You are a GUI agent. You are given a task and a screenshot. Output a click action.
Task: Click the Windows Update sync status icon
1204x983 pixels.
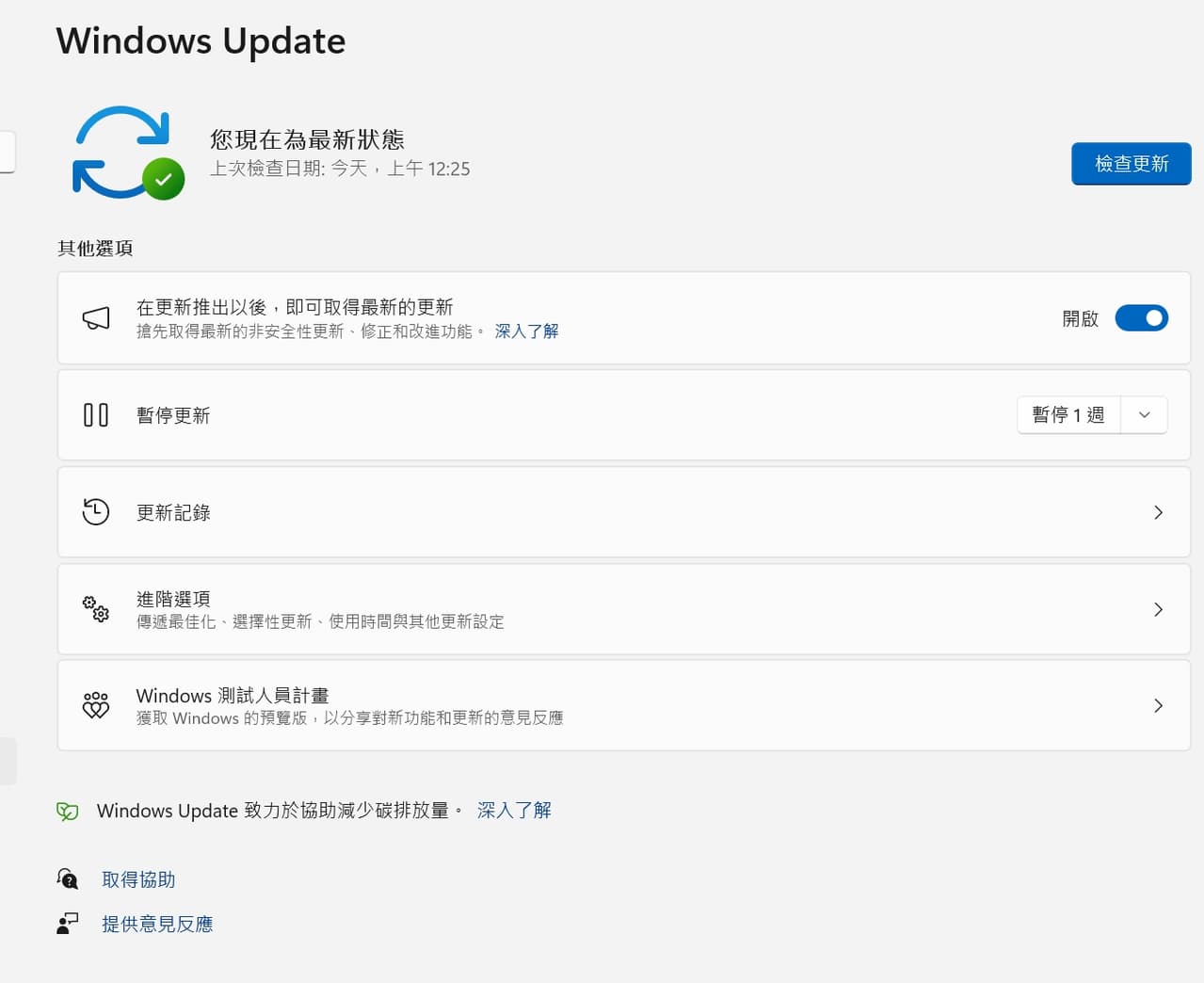(128, 153)
